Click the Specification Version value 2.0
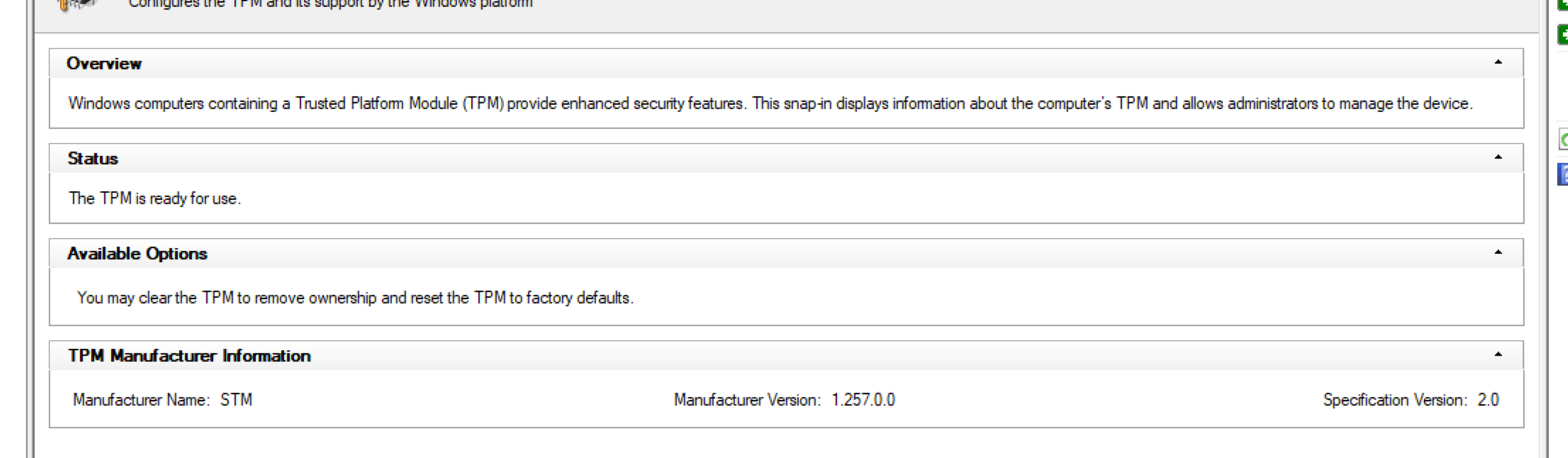 pyautogui.click(x=1488, y=400)
